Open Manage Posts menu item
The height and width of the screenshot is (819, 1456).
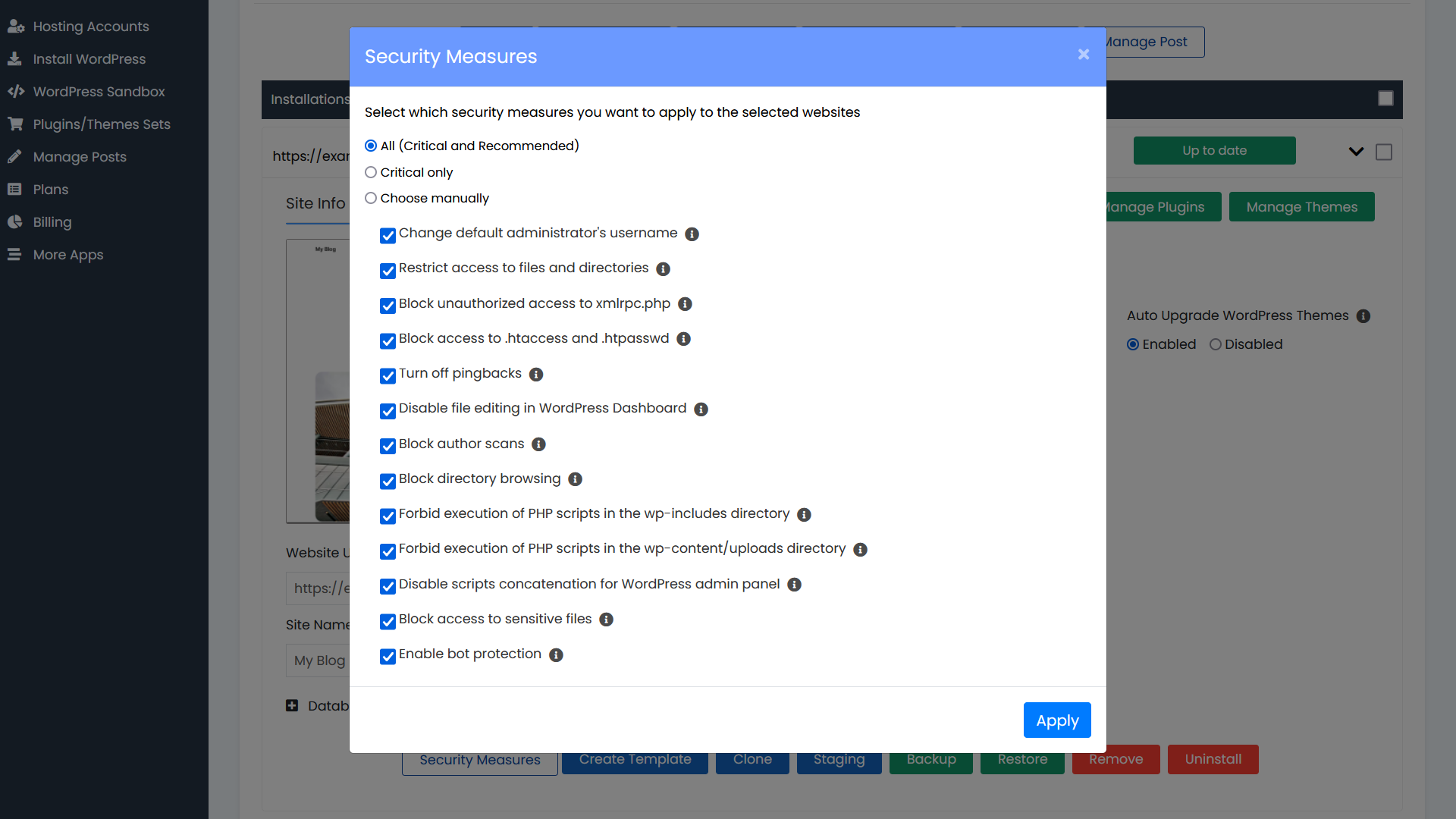(x=80, y=157)
